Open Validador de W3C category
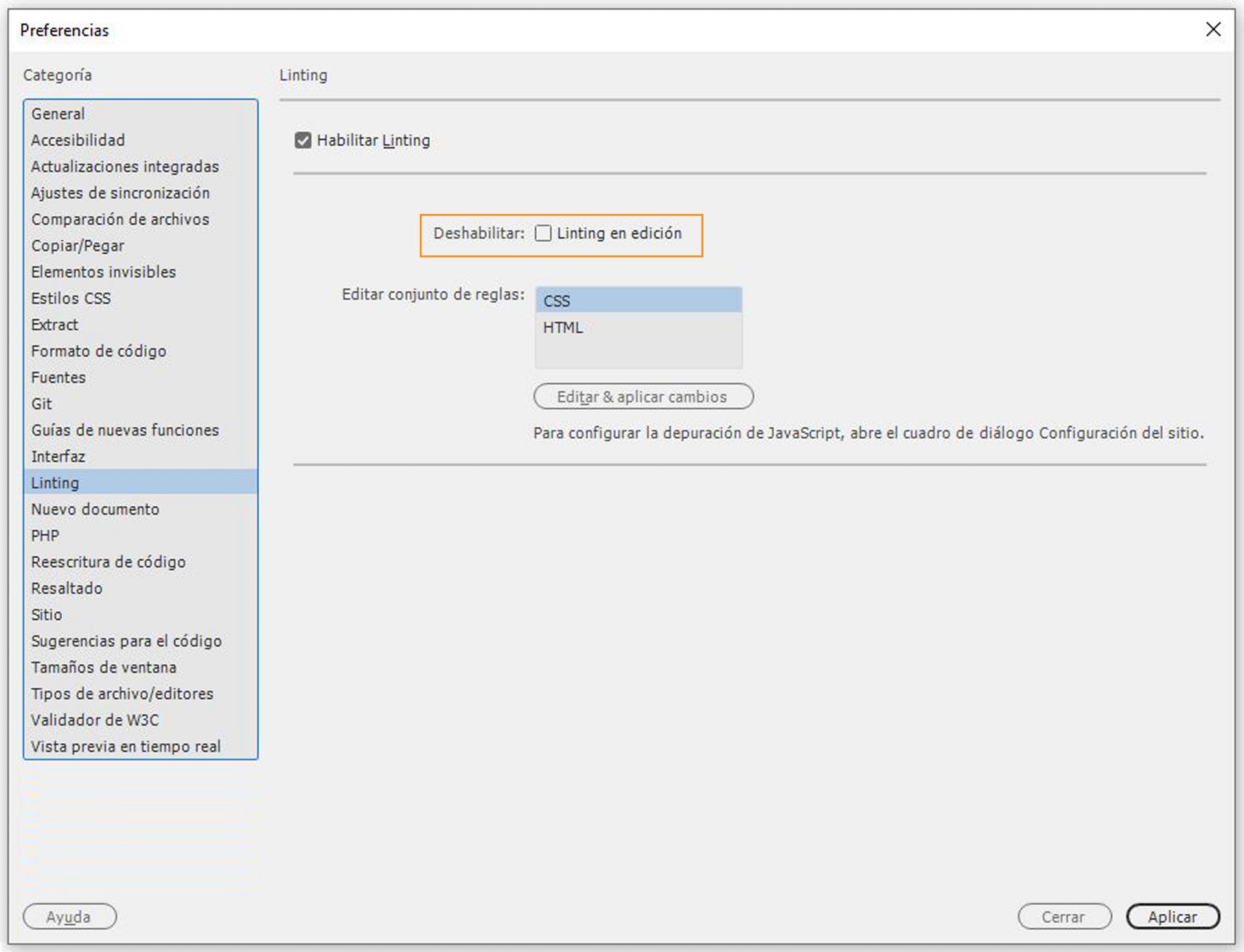Screen dimensions: 1244x952 [x=95, y=720]
